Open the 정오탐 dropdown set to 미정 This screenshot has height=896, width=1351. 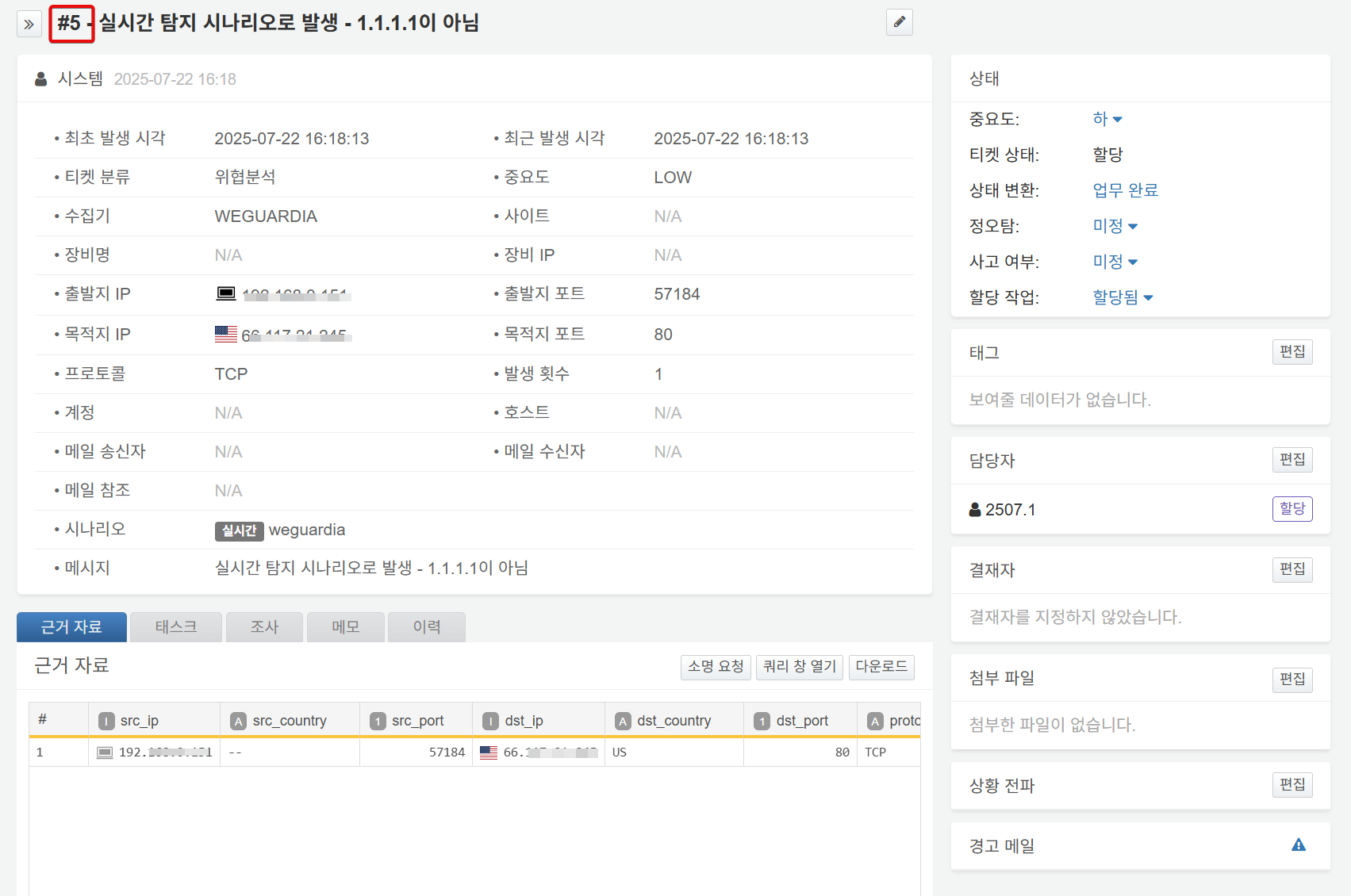(1115, 226)
